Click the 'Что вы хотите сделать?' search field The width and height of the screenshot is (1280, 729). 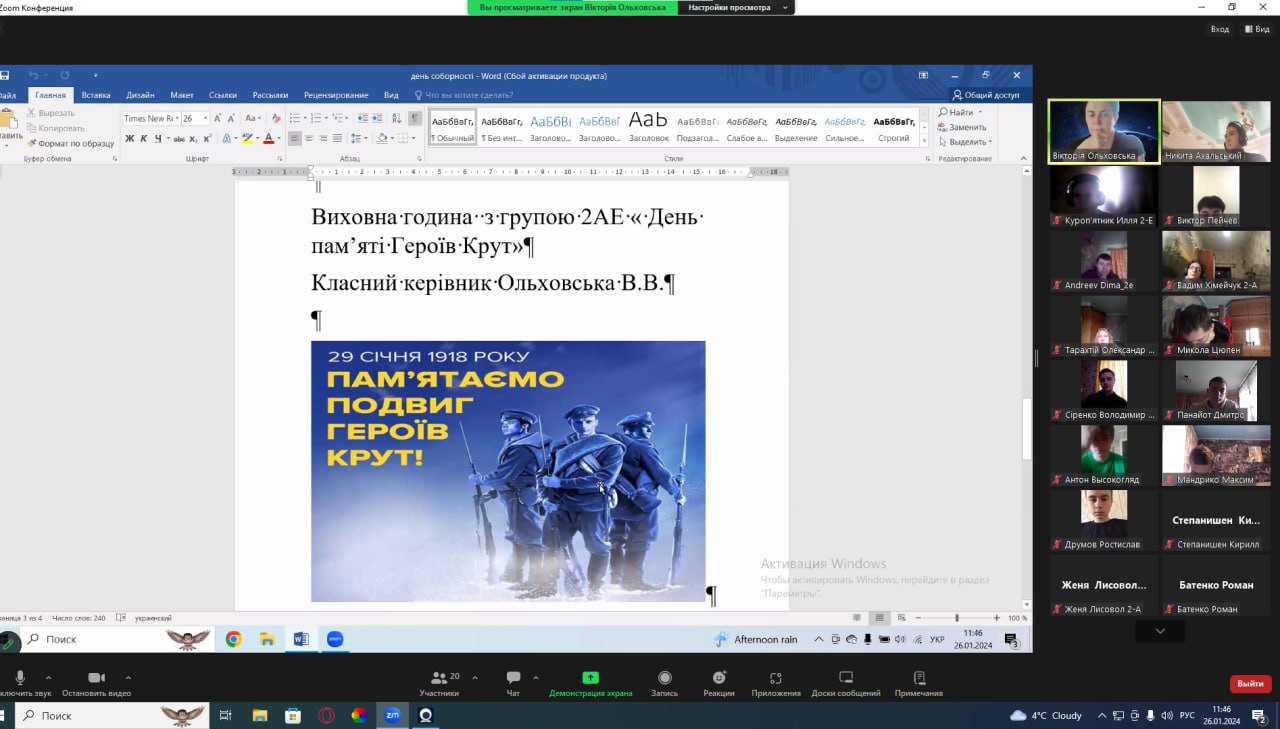(469, 95)
